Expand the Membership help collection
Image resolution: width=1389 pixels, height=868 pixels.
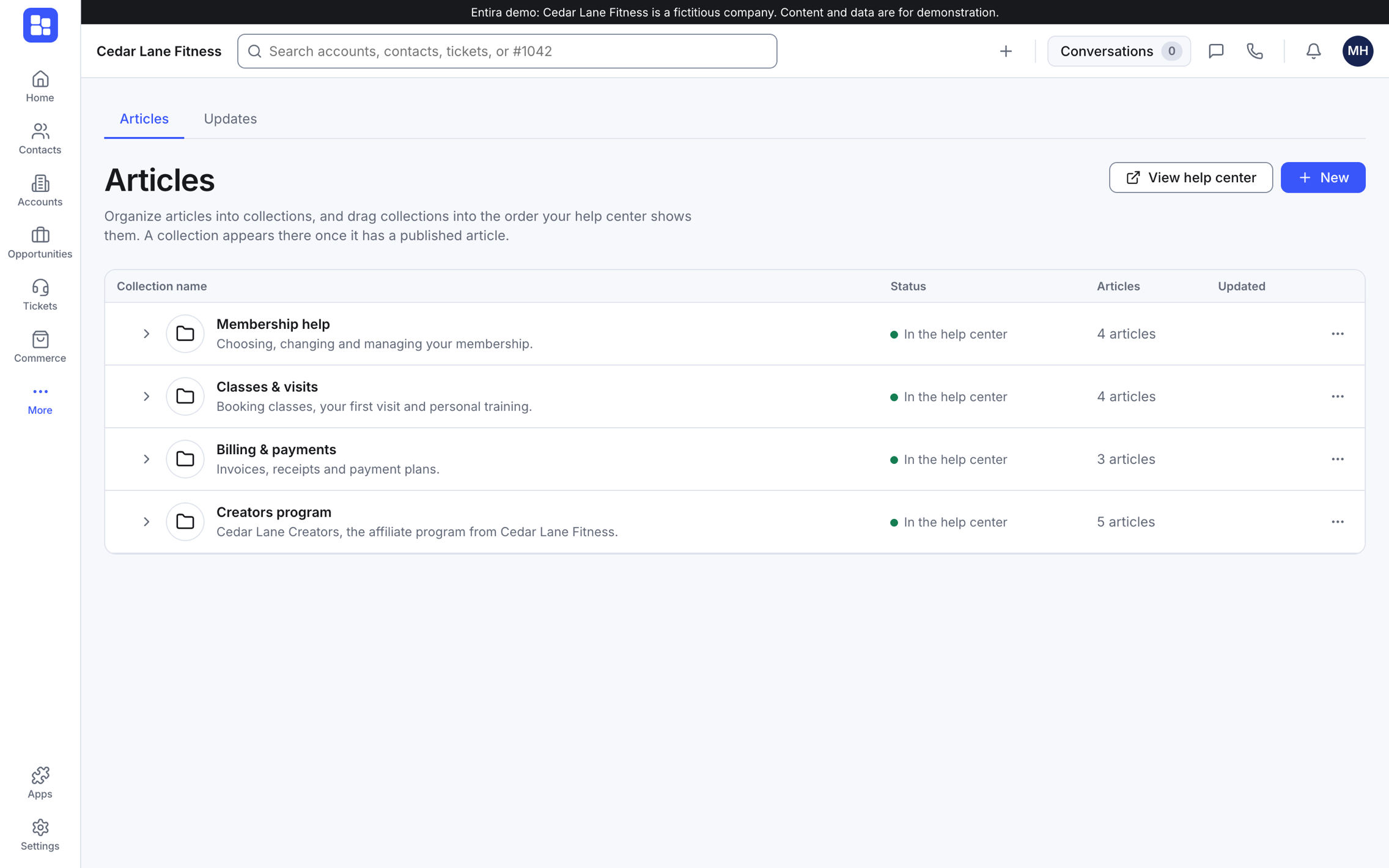(146, 334)
